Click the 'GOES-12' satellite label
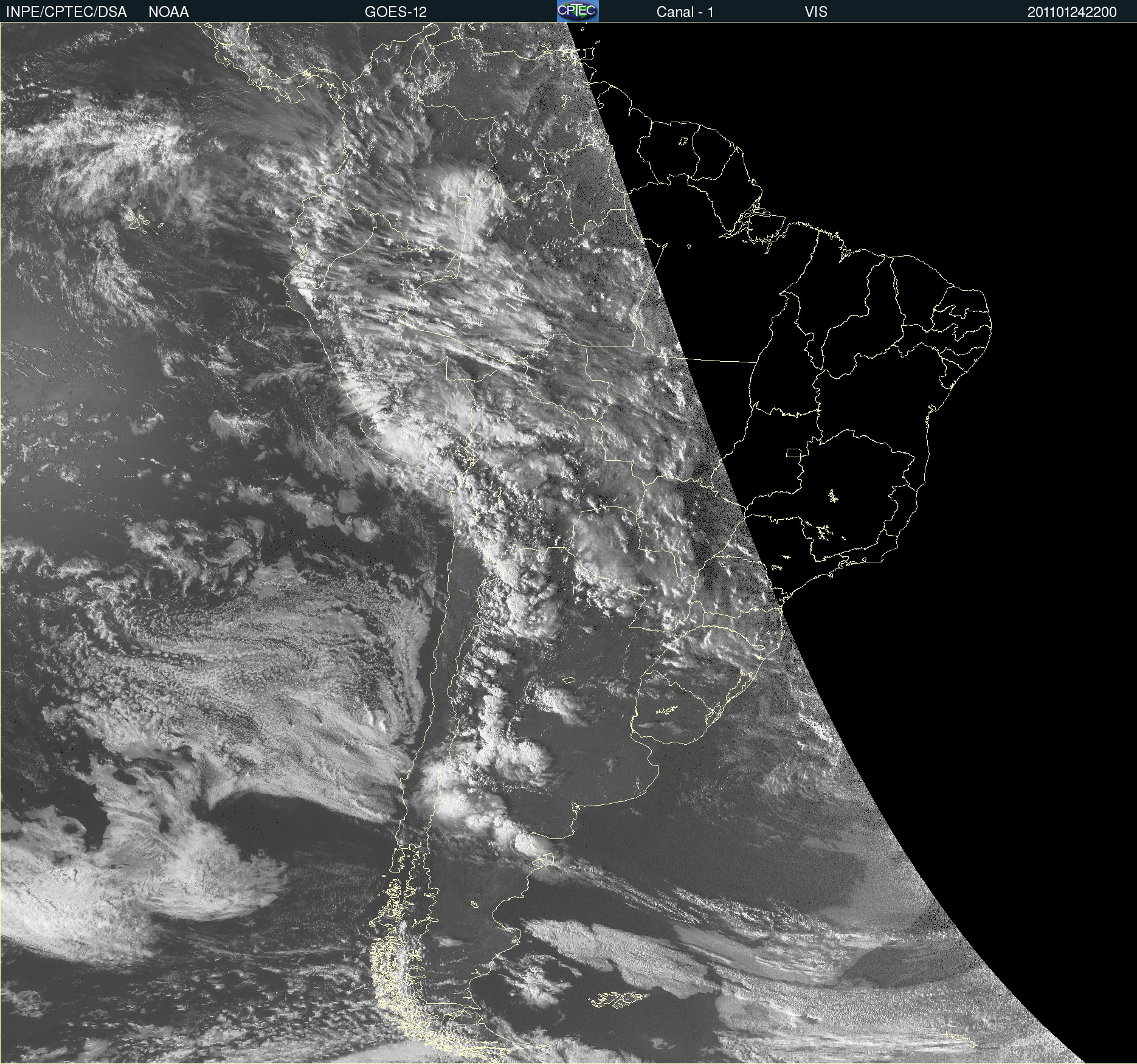Screen dimensions: 1137x1064 [x=396, y=12]
